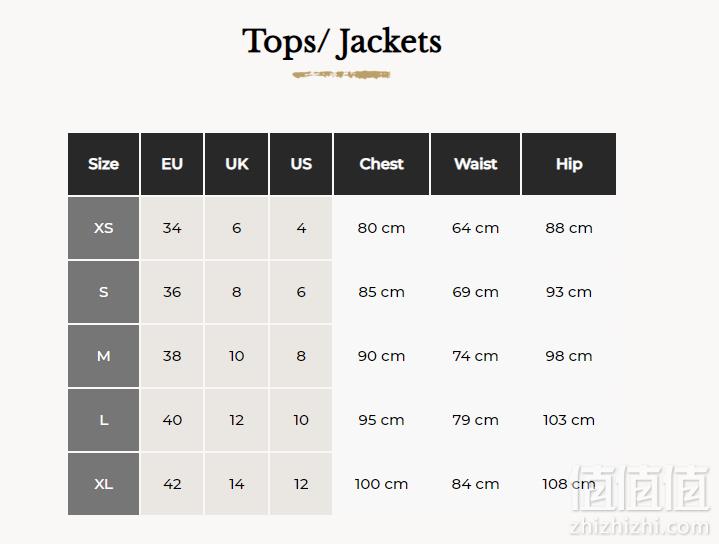Click the US column header
The image size is (719, 544).
301,164
